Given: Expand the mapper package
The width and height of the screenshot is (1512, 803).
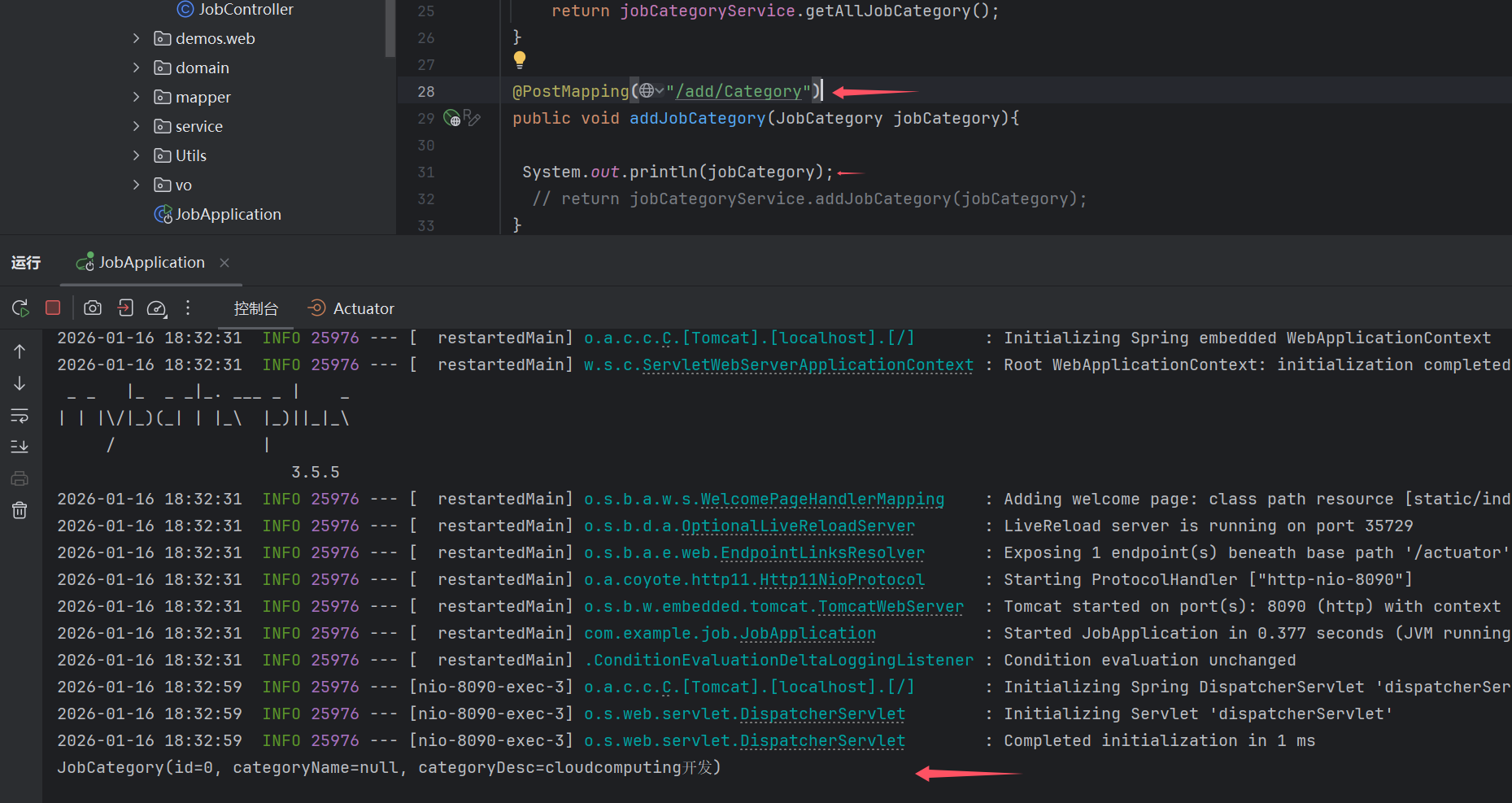Looking at the screenshot, I should (136, 97).
